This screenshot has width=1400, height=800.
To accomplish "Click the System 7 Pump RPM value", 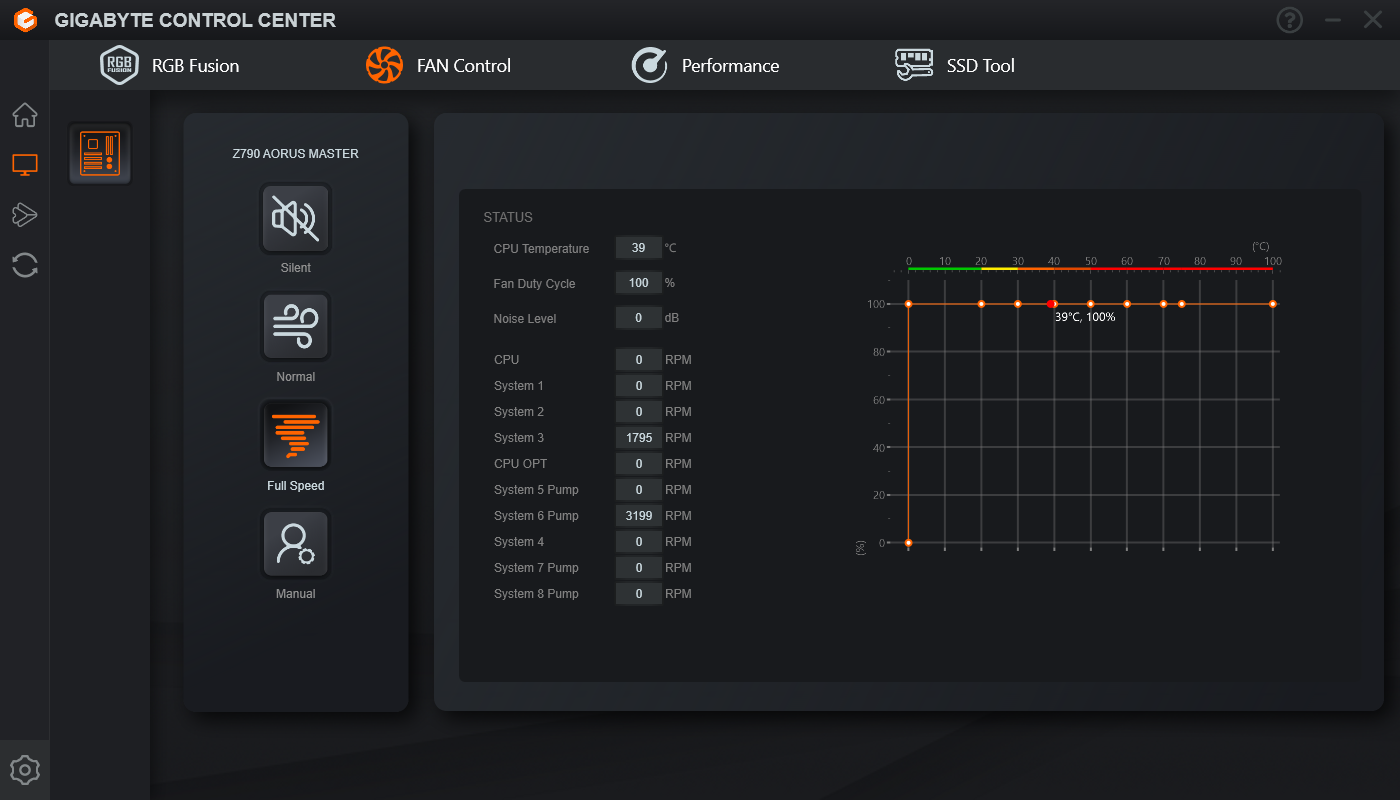I will pos(638,568).
